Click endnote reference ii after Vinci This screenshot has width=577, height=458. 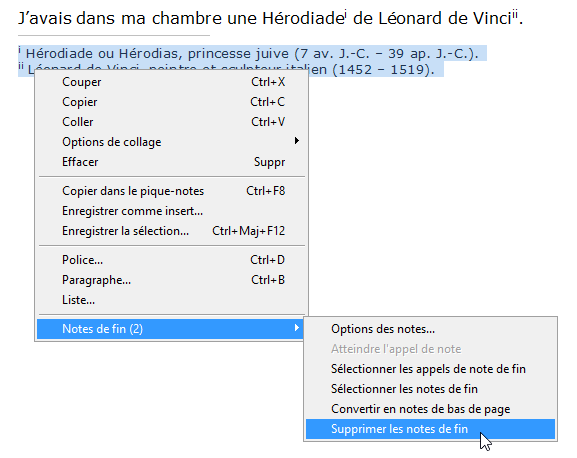point(514,15)
